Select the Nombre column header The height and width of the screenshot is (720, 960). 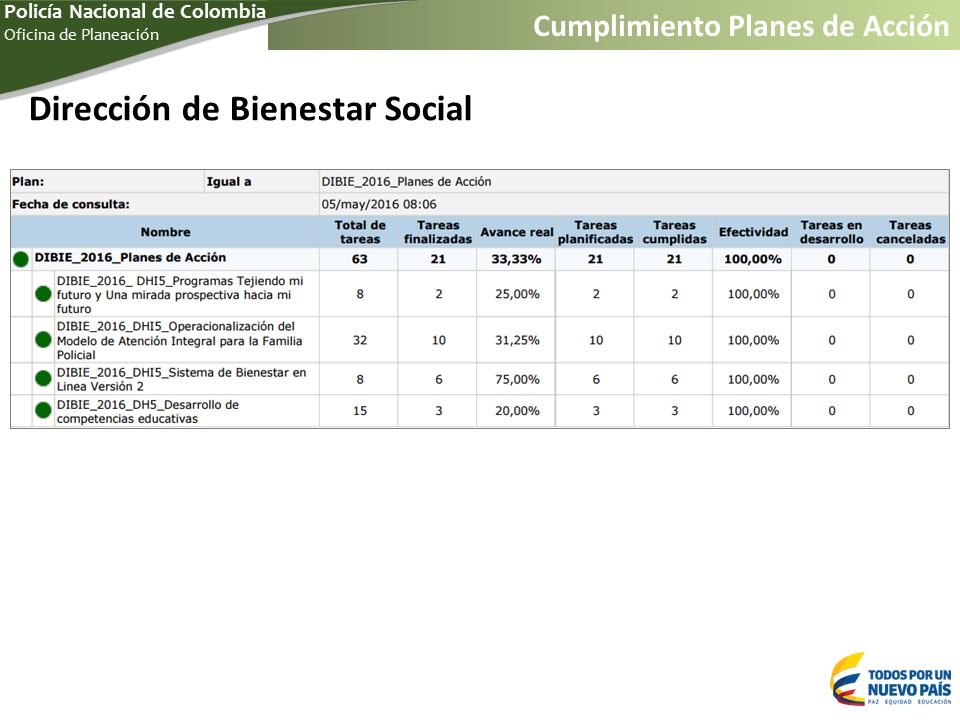coord(165,232)
